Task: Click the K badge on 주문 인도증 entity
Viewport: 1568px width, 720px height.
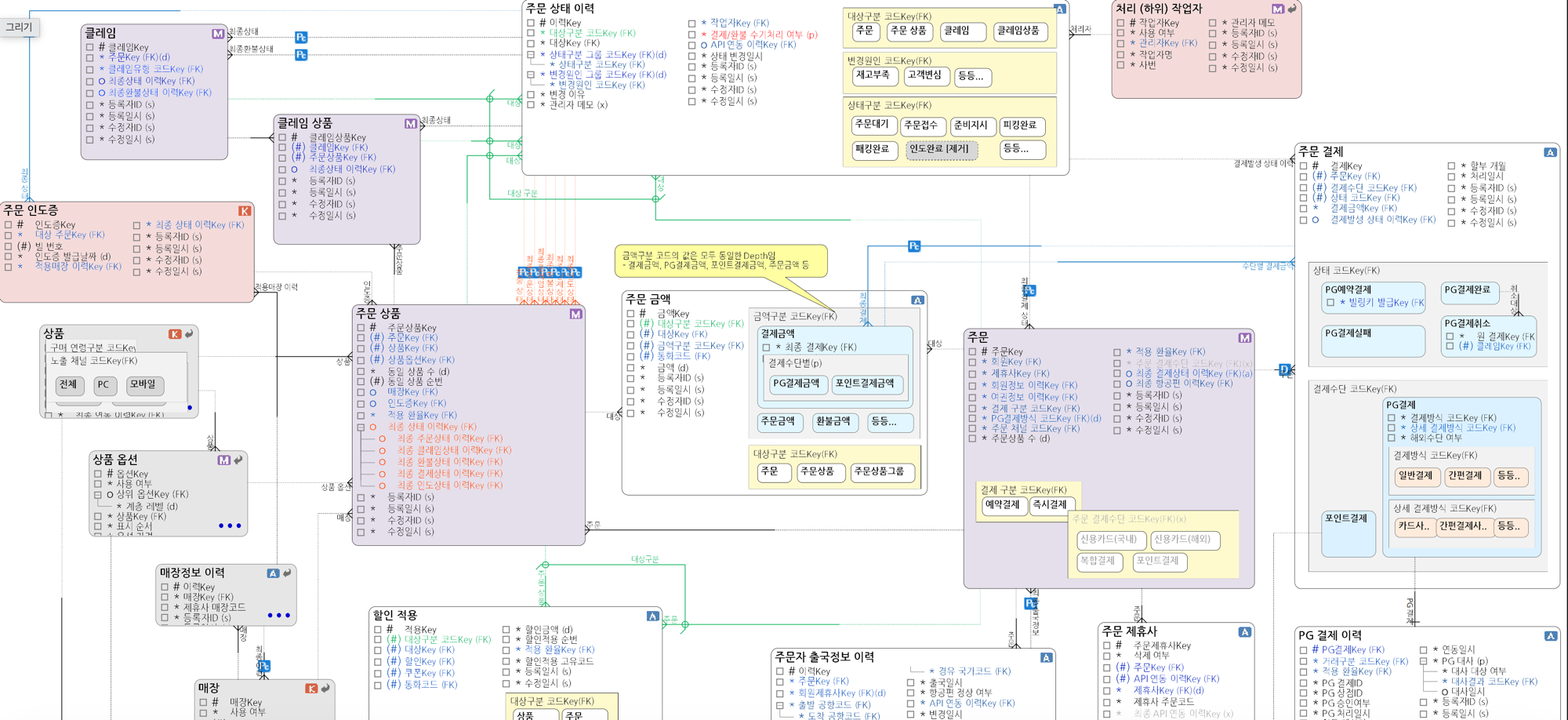Action: pyautogui.click(x=245, y=211)
